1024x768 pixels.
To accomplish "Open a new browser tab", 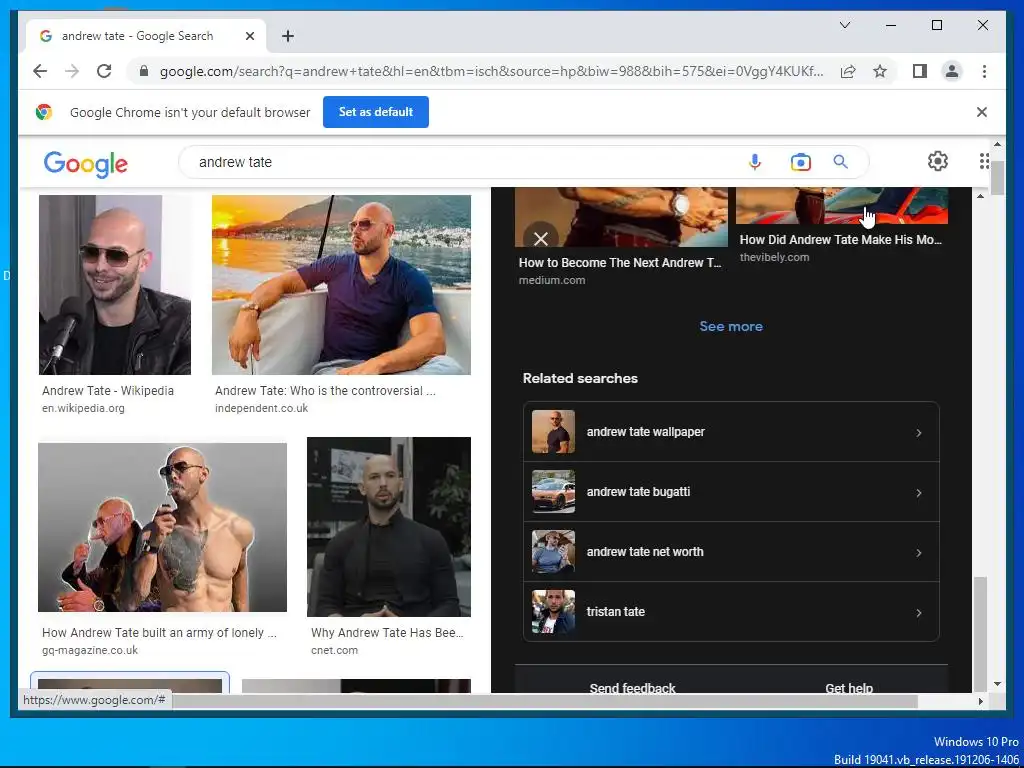I will [288, 36].
